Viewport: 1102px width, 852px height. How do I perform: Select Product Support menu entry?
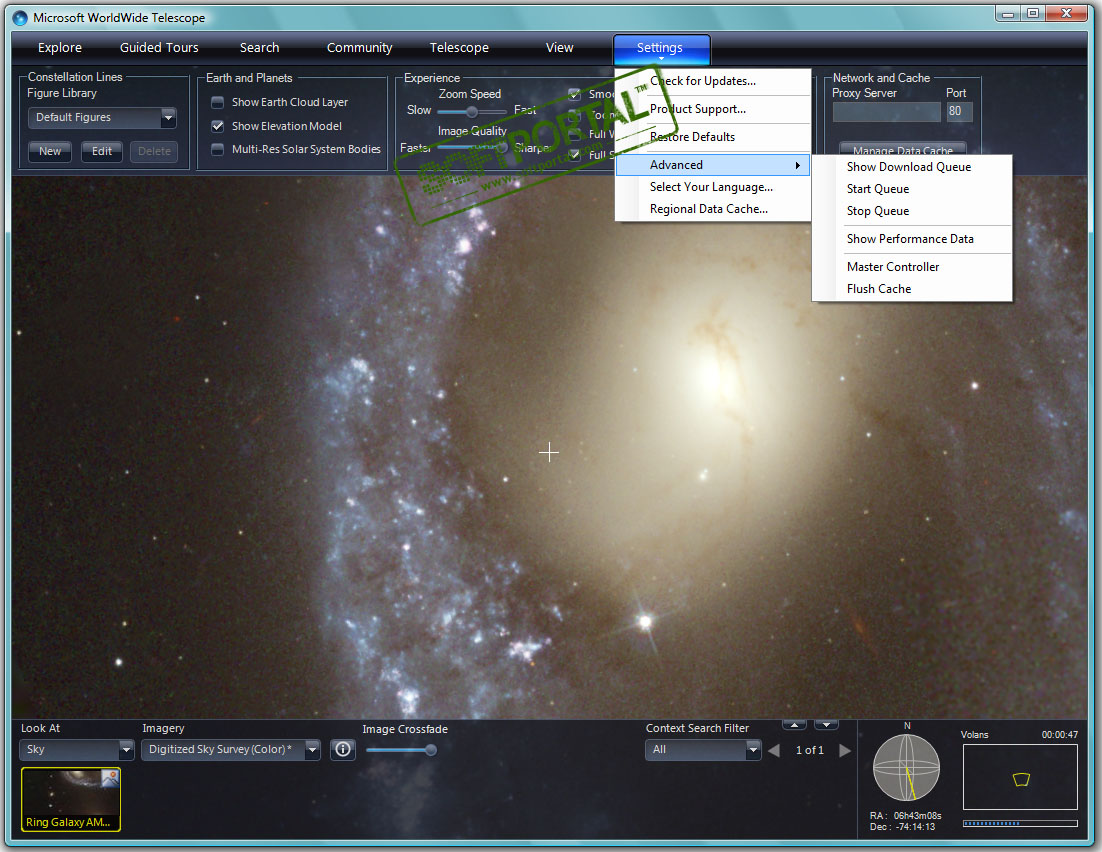click(713, 109)
